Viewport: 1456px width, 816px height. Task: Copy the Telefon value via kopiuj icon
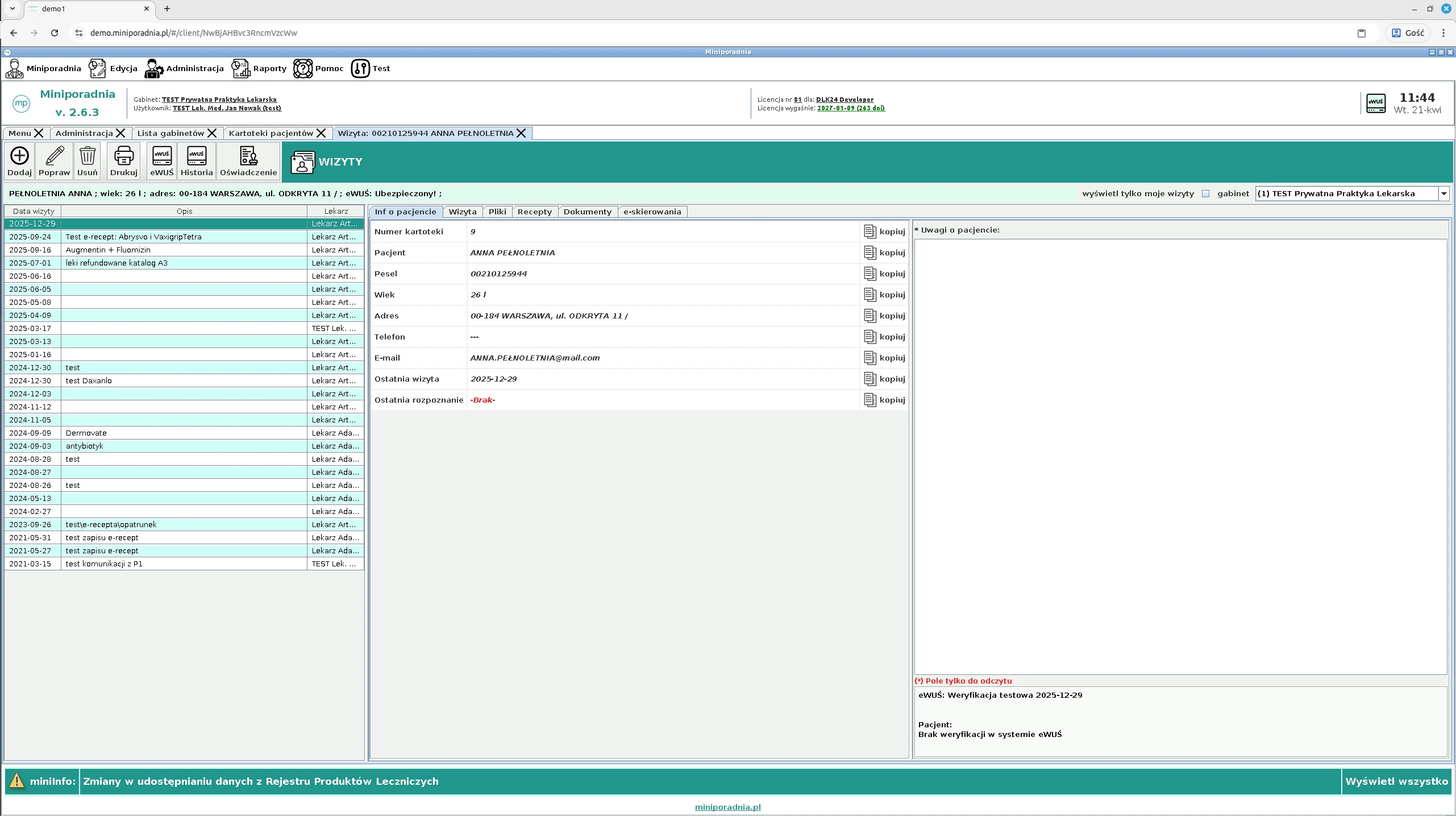[x=870, y=337]
